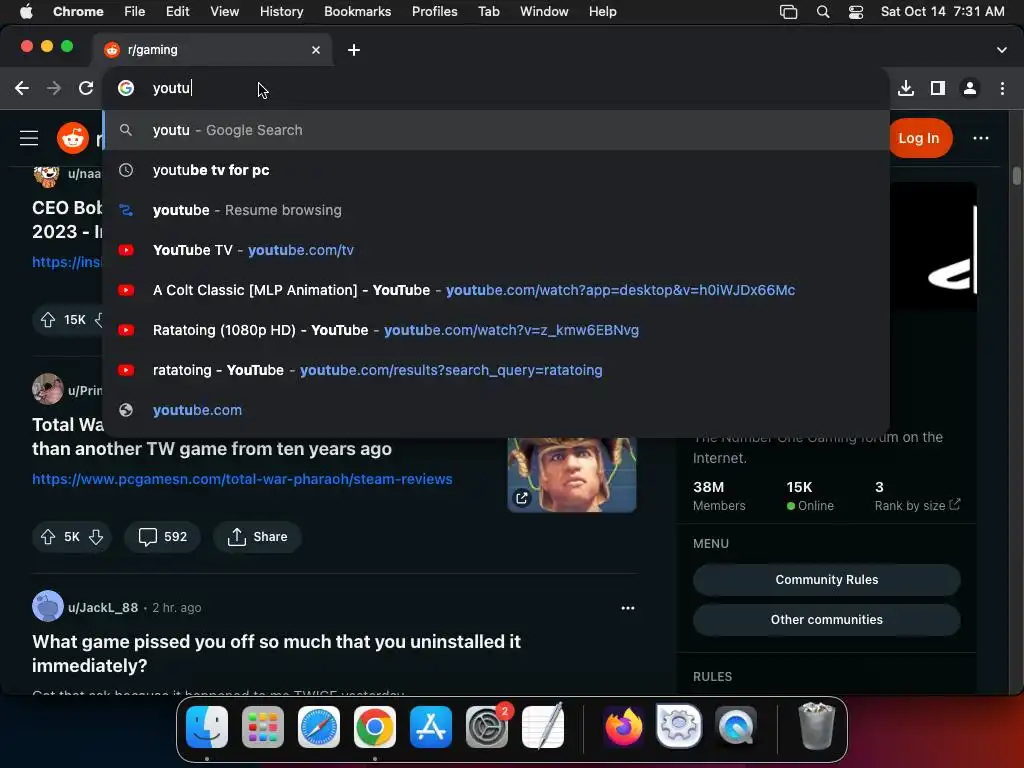Open the Window menu
The image size is (1024, 768).
544,11
